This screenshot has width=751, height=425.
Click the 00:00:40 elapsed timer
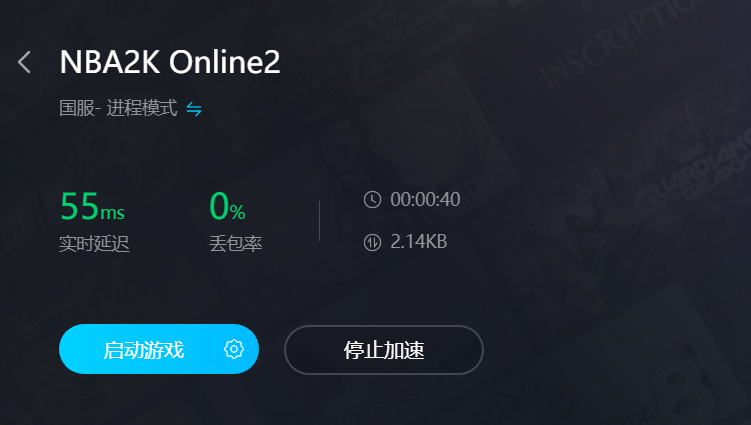point(425,199)
